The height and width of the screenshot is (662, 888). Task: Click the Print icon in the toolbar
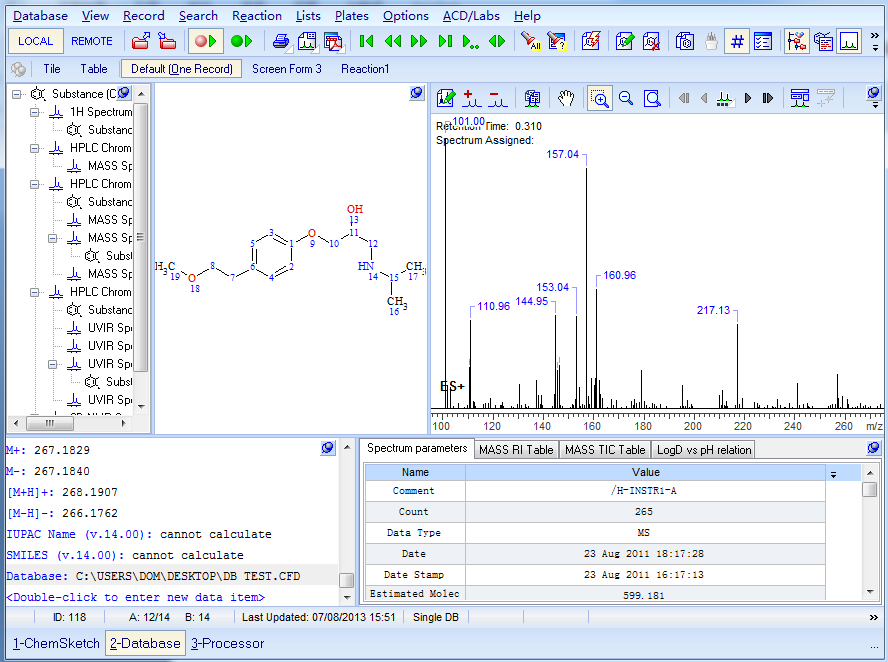pos(282,41)
